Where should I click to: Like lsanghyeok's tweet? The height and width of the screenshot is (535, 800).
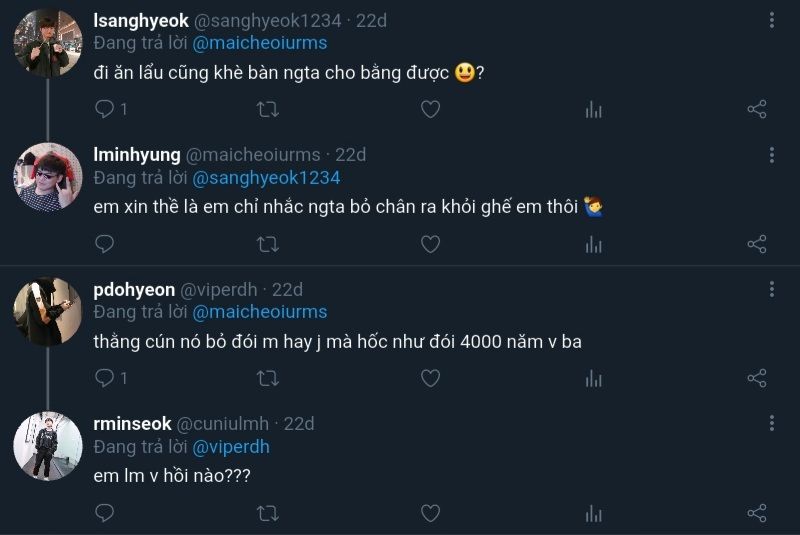point(430,109)
